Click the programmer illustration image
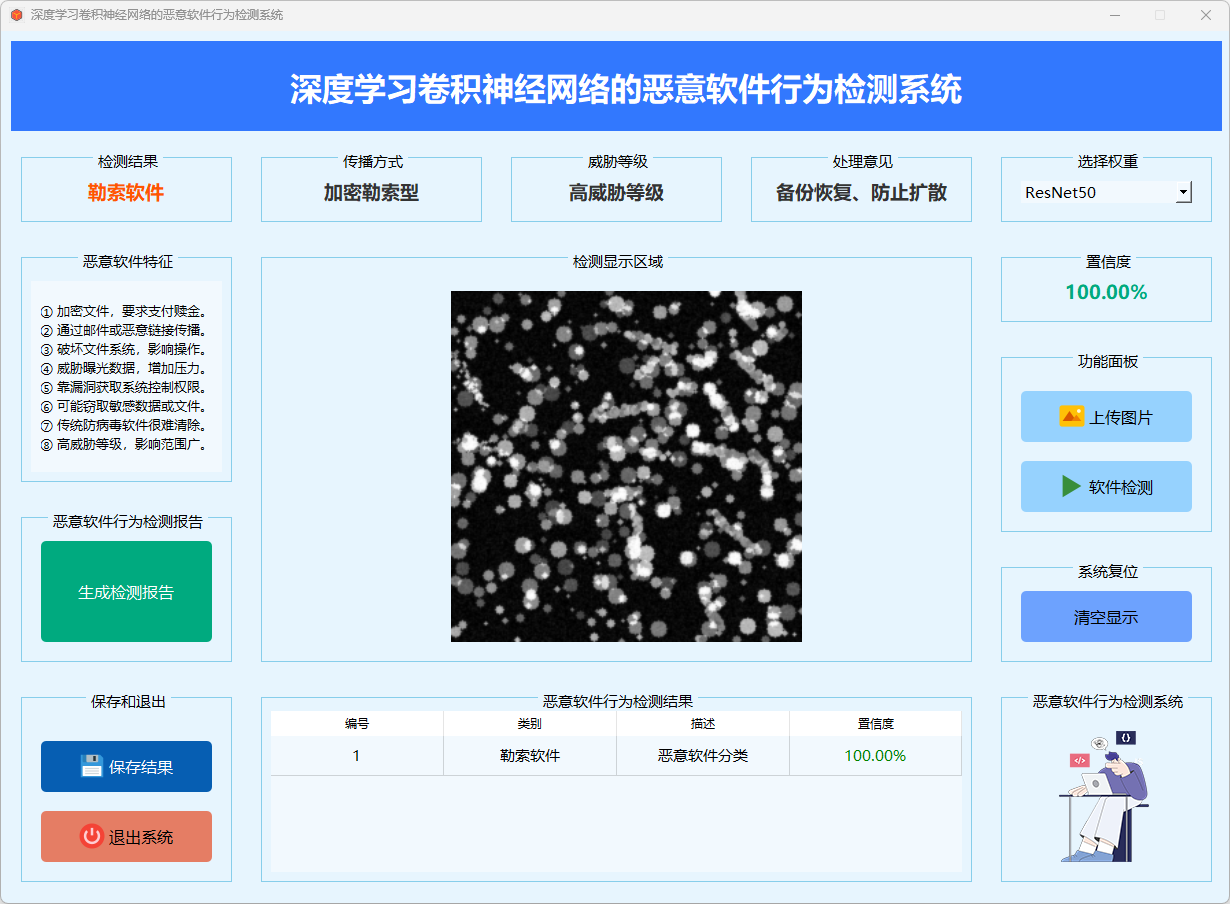This screenshot has height=904, width=1230. coord(1105,796)
